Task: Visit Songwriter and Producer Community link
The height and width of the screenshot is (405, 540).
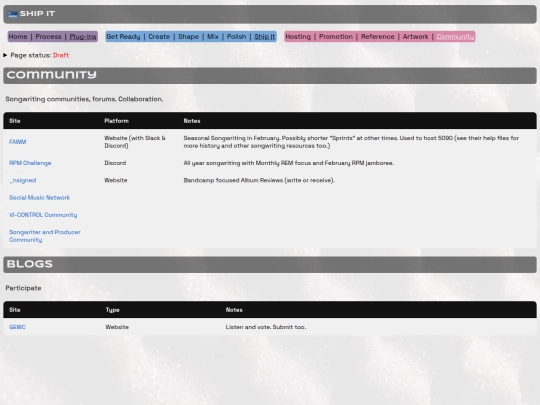Action: [45, 236]
